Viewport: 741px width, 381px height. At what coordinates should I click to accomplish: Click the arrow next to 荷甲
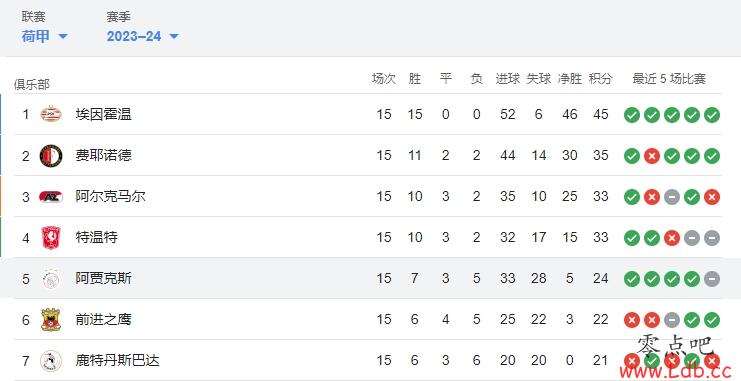62,36
